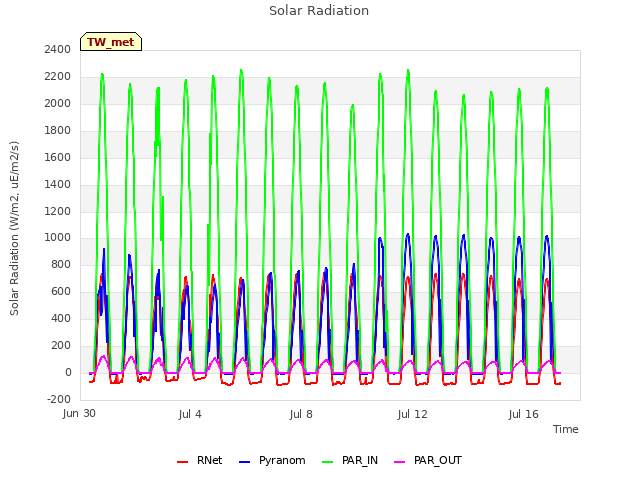
Task: Click the 800 y-axis tick label
Action: point(61,265)
